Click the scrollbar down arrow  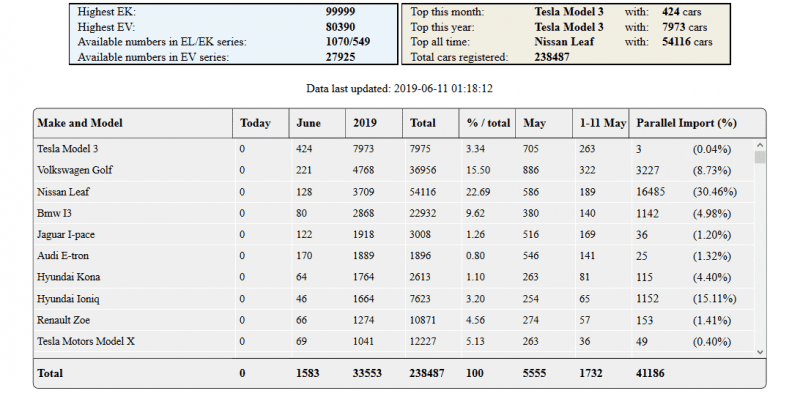[x=760, y=352]
